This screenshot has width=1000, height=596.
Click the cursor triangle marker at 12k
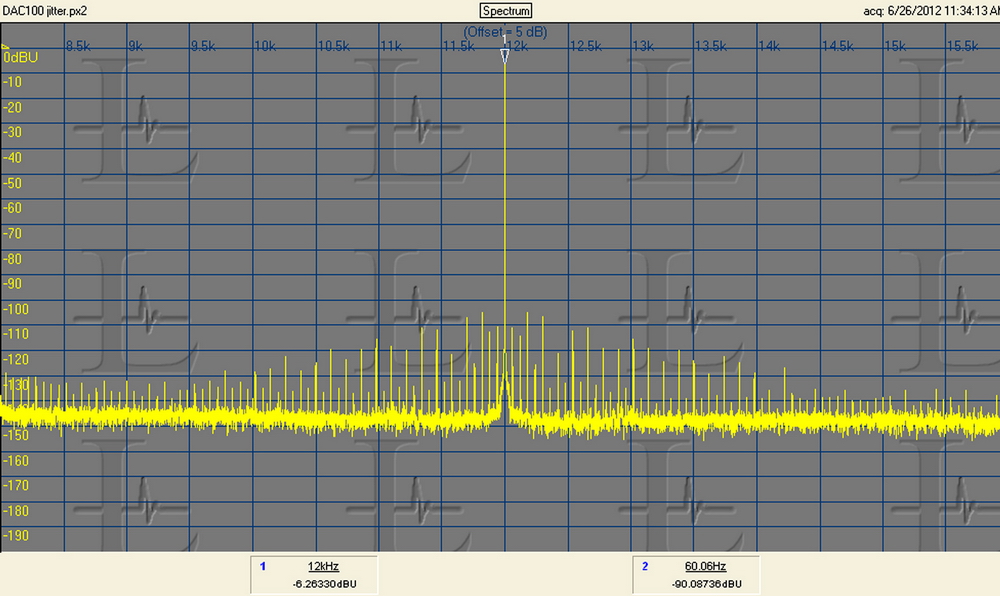pos(505,58)
